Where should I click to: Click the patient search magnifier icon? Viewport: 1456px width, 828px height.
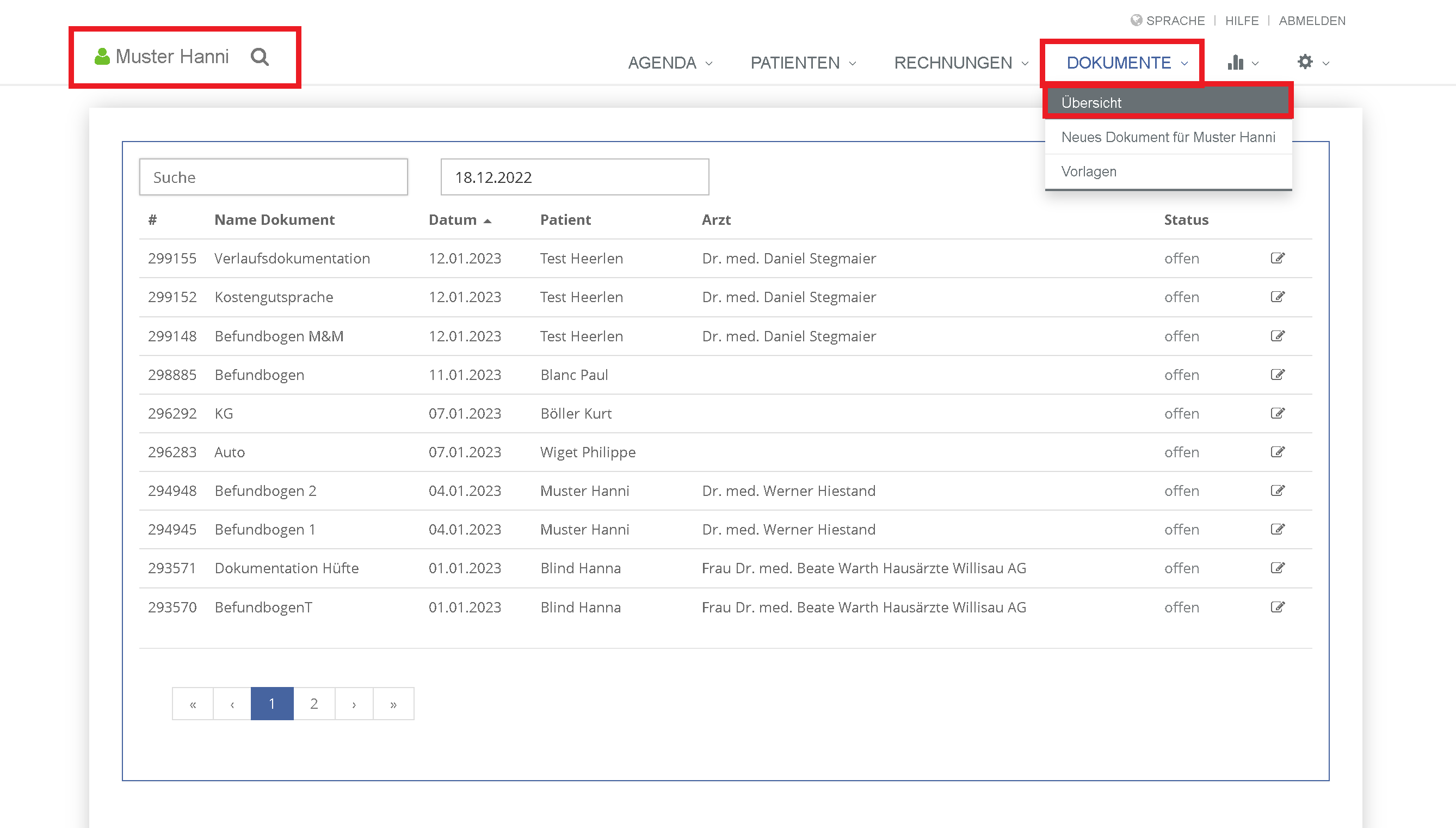coord(260,57)
